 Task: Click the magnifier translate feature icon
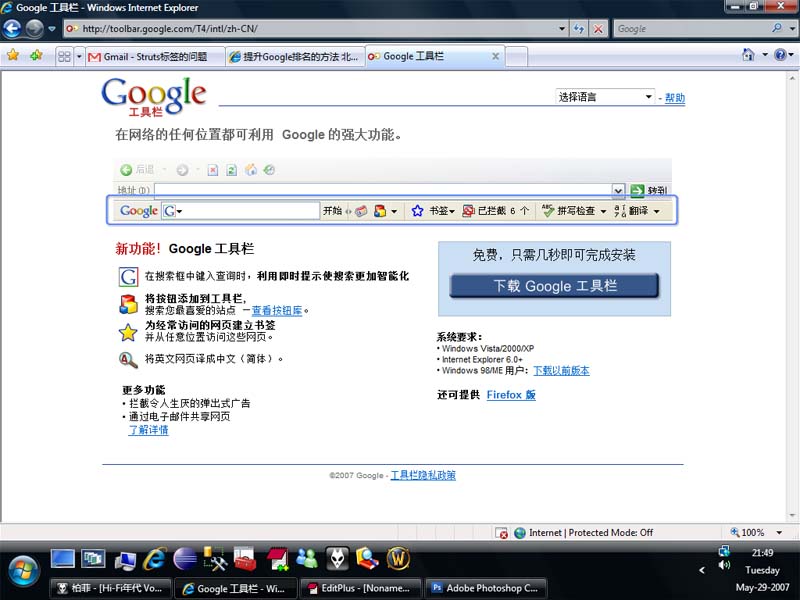coord(128,360)
